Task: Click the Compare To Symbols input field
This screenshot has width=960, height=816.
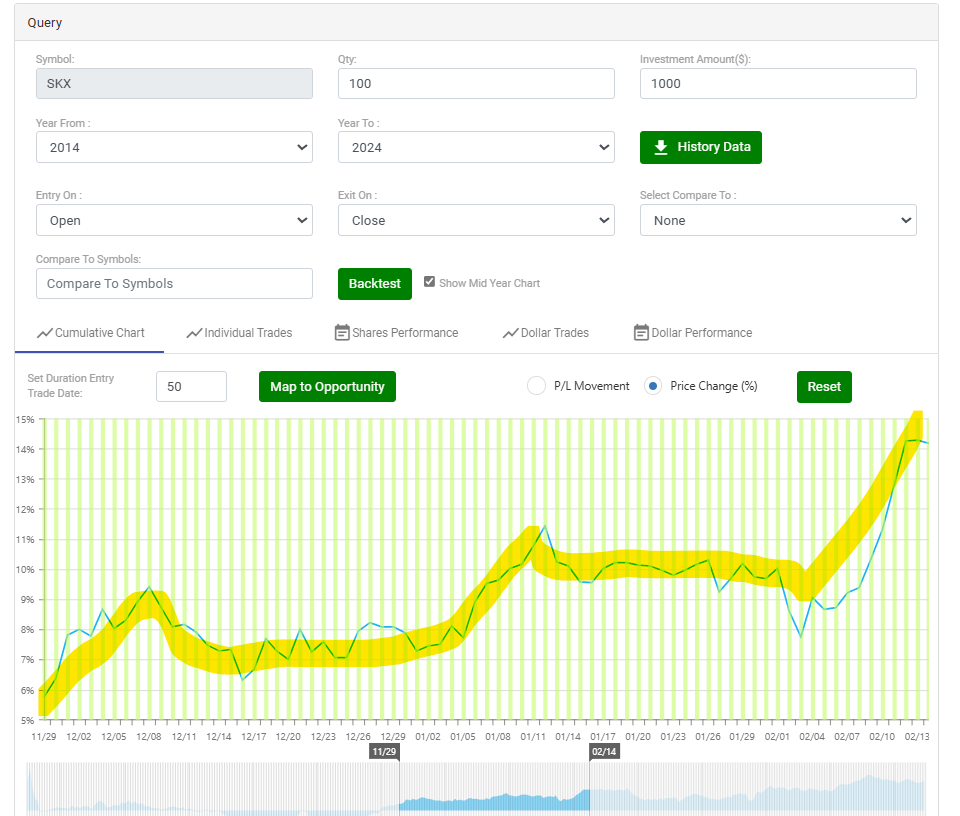Action: pos(174,283)
